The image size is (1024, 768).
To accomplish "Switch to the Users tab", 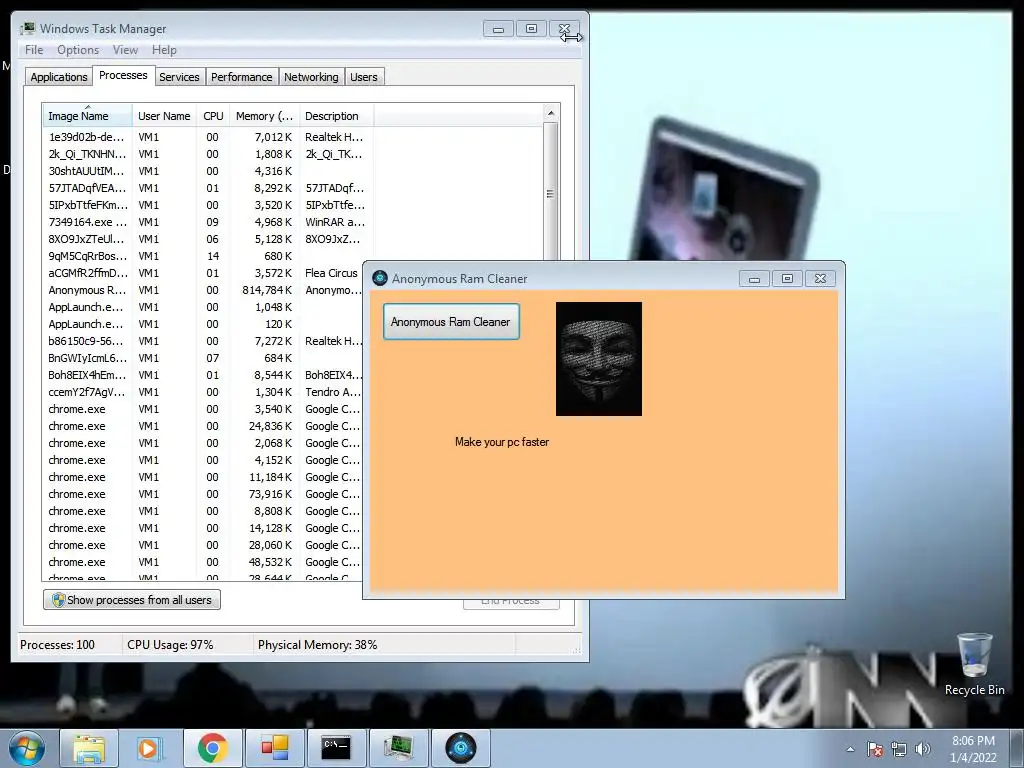I will [x=364, y=77].
